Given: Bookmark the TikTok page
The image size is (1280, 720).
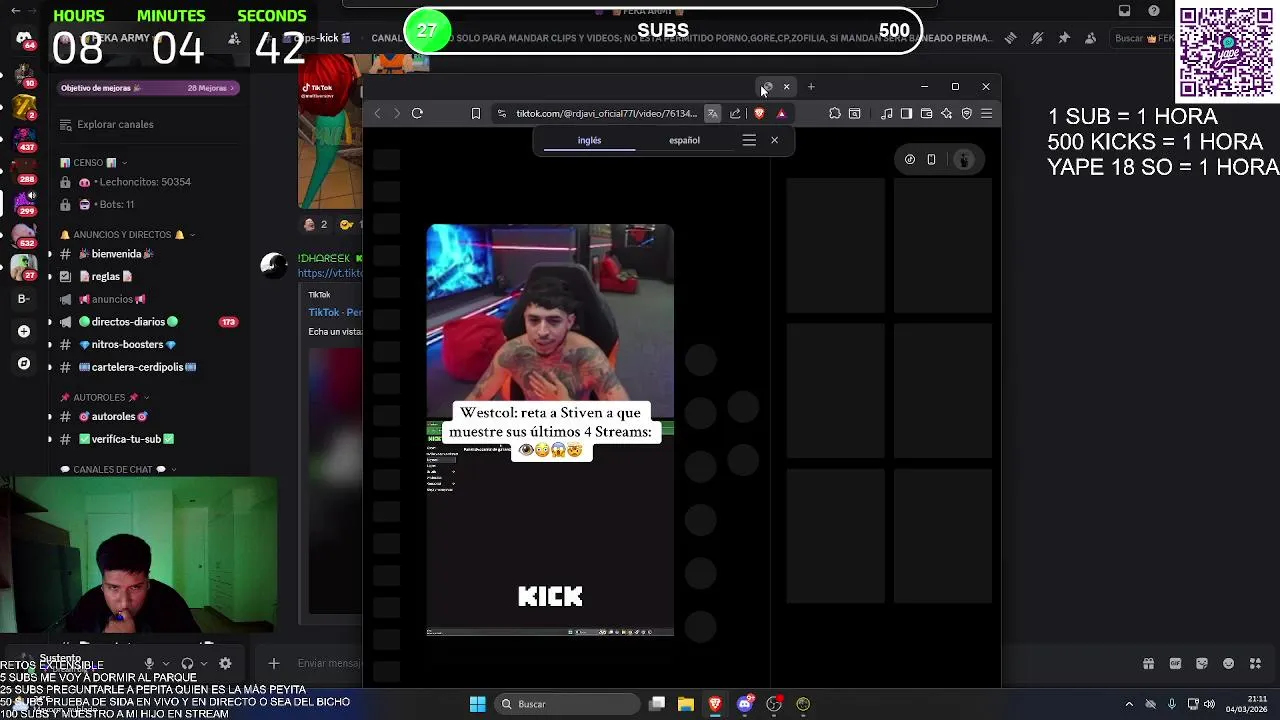Looking at the screenshot, I should coord(476,113).
